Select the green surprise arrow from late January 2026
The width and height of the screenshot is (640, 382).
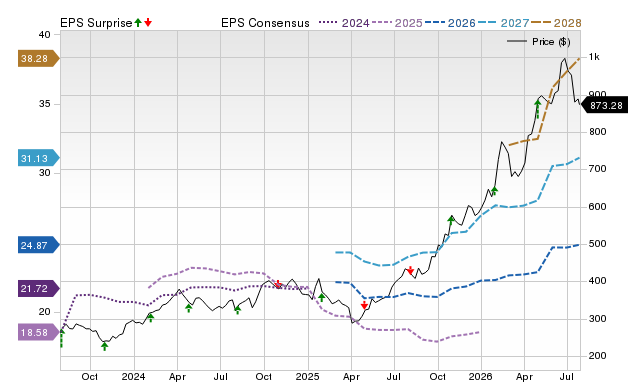click(494, 191)
